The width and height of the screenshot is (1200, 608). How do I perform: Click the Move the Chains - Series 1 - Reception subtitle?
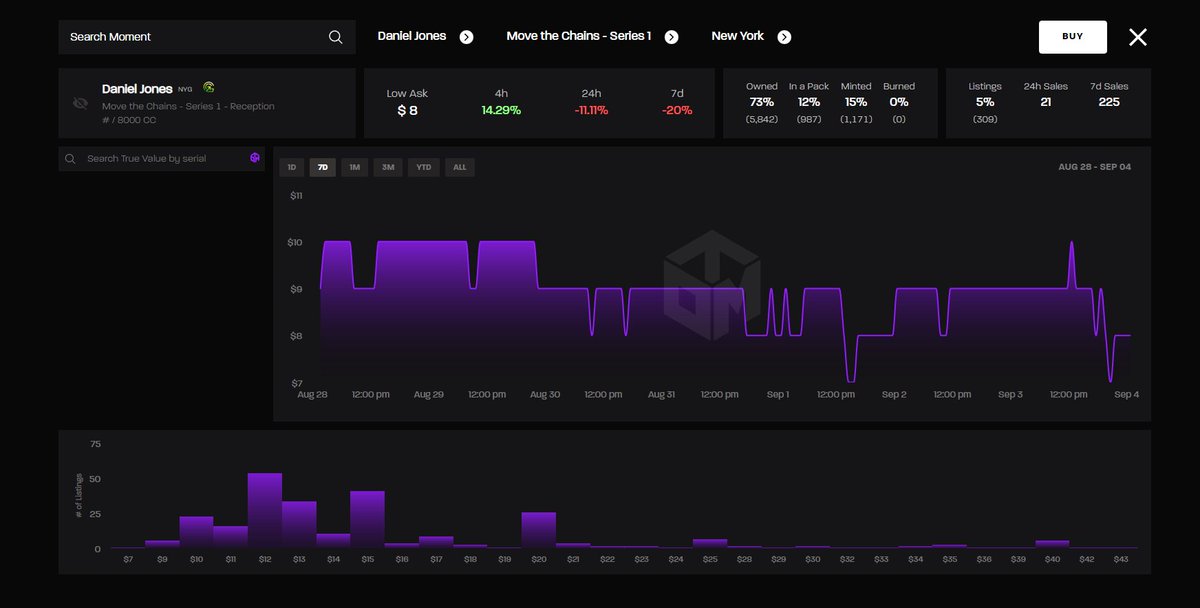[188, 106]
